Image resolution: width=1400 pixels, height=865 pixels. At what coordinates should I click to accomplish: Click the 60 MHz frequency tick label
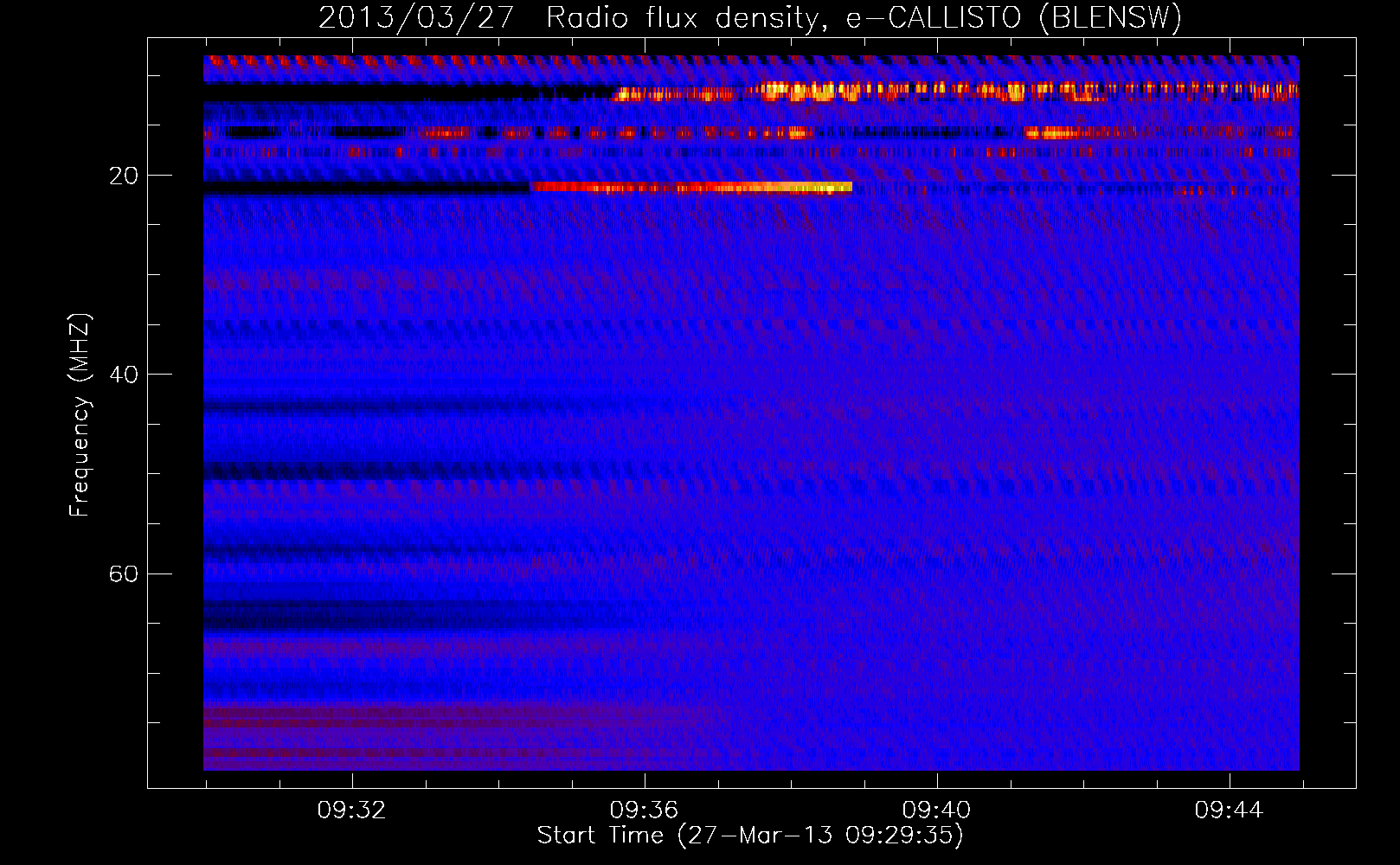click(x=123, y=573)
